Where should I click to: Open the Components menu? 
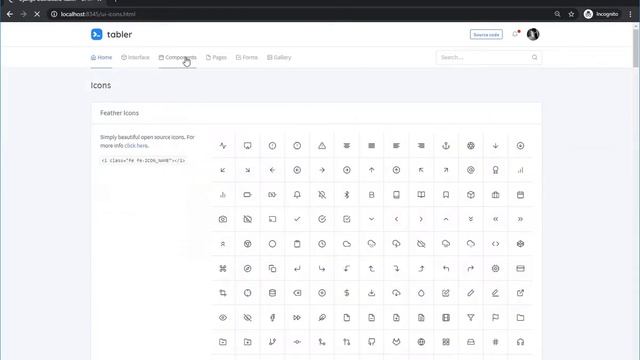(x=178, y=58)
